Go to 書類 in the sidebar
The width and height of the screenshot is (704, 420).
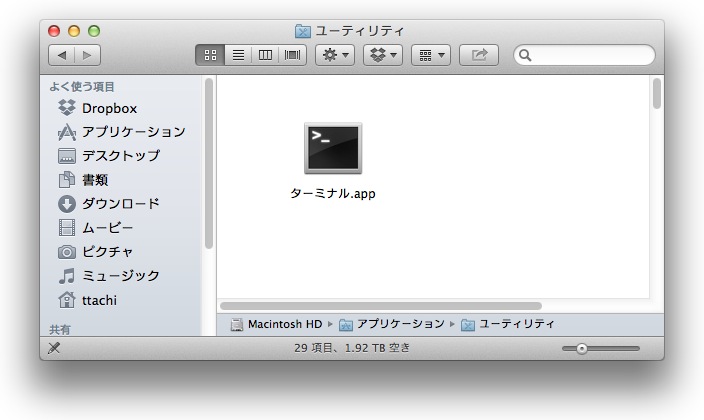click(95, 180)
